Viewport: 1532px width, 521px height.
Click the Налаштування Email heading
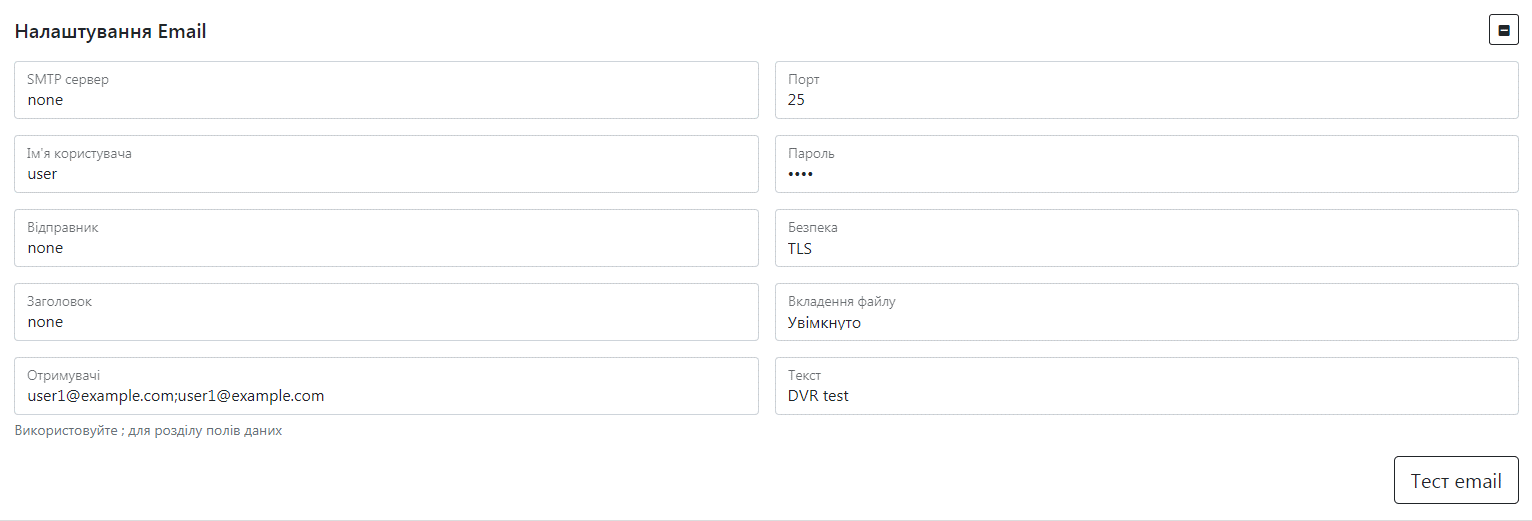110,32
